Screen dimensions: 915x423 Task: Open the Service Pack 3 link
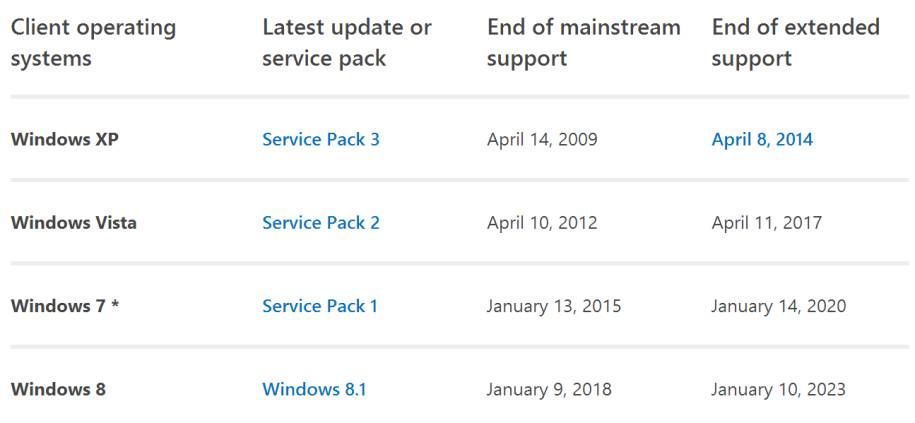coord(320,140)
